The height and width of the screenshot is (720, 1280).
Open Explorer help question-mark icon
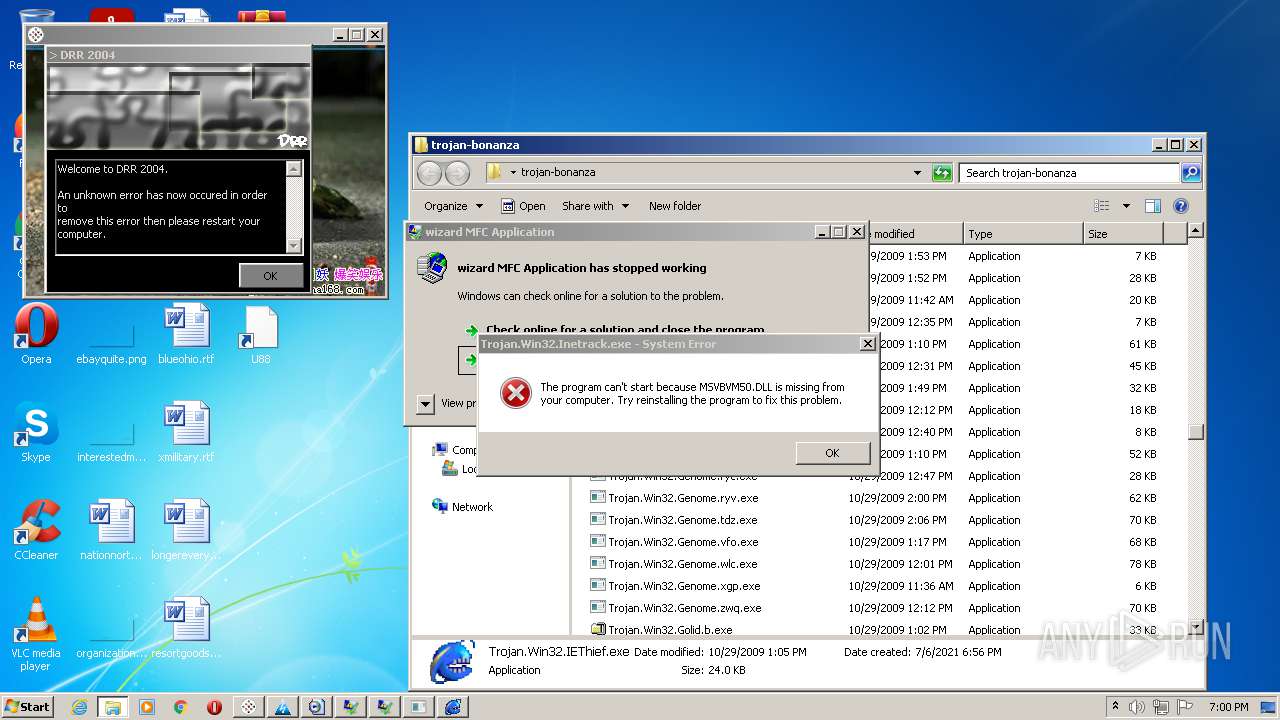click(1180, 206)
